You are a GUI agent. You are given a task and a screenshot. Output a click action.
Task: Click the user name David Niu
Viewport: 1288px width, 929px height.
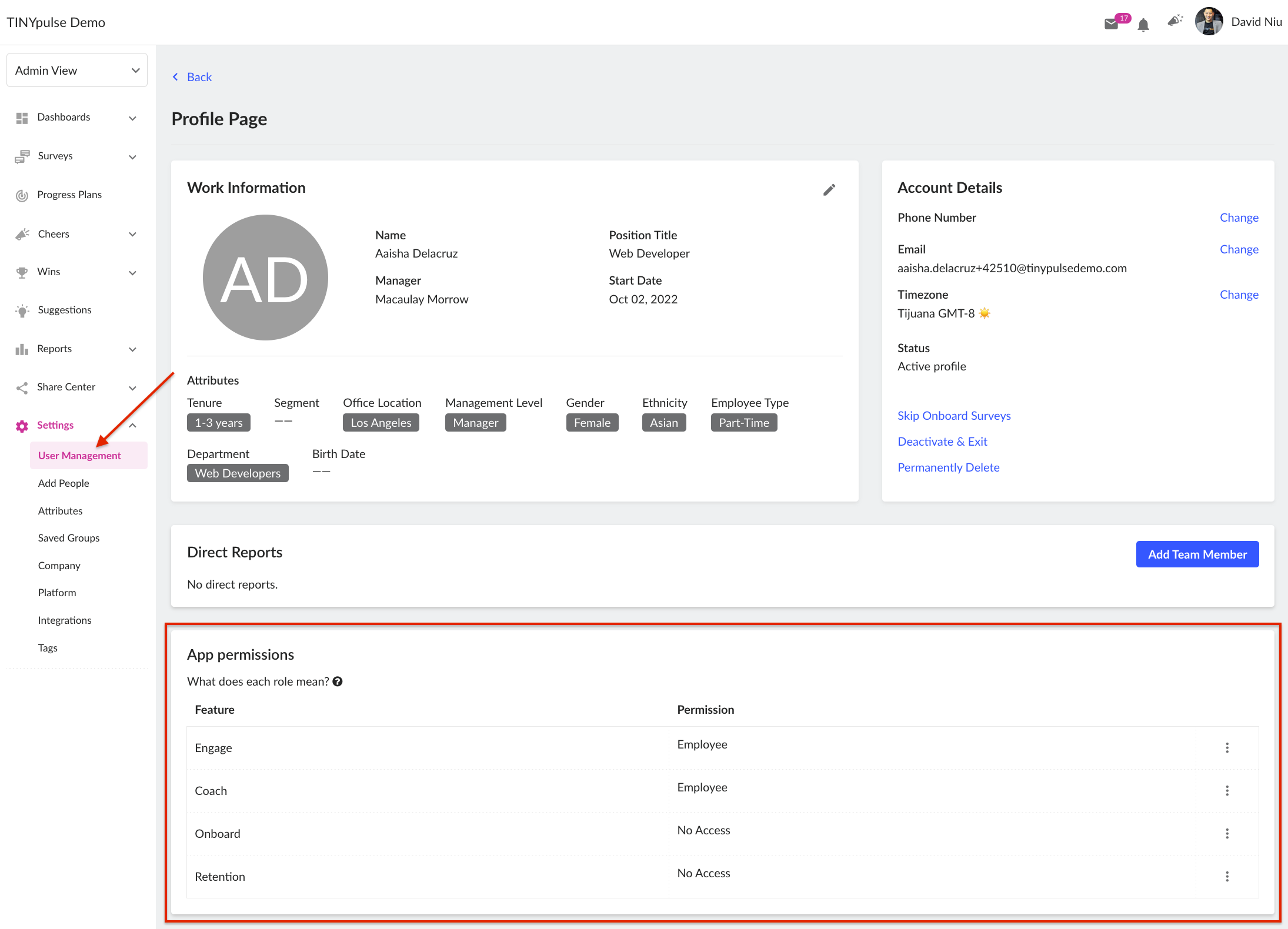[x=1256, y=22]
